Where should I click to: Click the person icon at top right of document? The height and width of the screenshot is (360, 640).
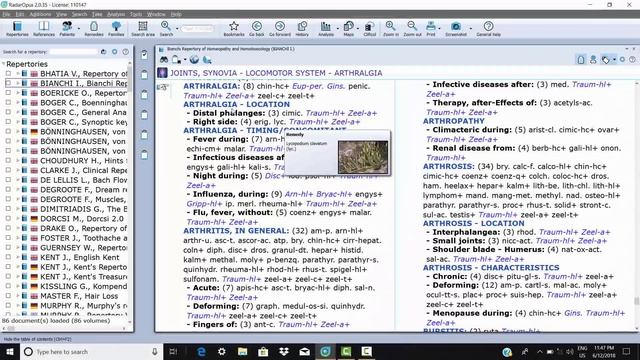(593, 60)
